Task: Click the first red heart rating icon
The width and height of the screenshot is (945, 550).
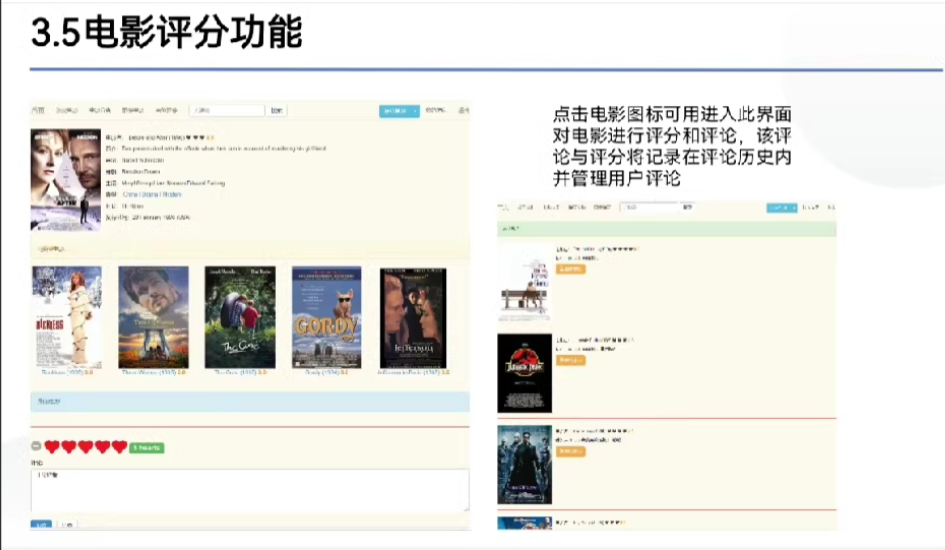Action: [x=52, y=446]
